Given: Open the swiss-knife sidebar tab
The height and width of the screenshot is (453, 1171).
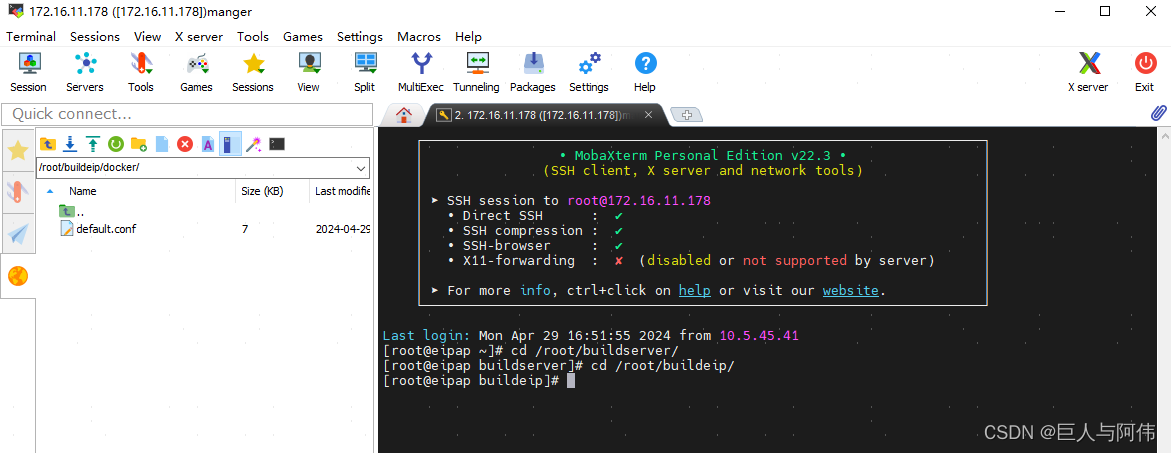Looking at the screenshot, I should tap(18, 193).
